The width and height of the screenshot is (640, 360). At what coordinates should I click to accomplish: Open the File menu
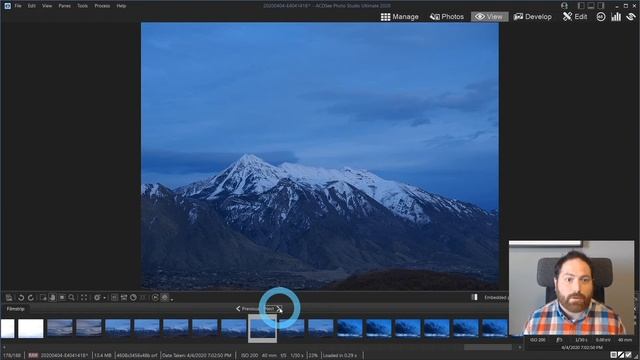(18, 6)
